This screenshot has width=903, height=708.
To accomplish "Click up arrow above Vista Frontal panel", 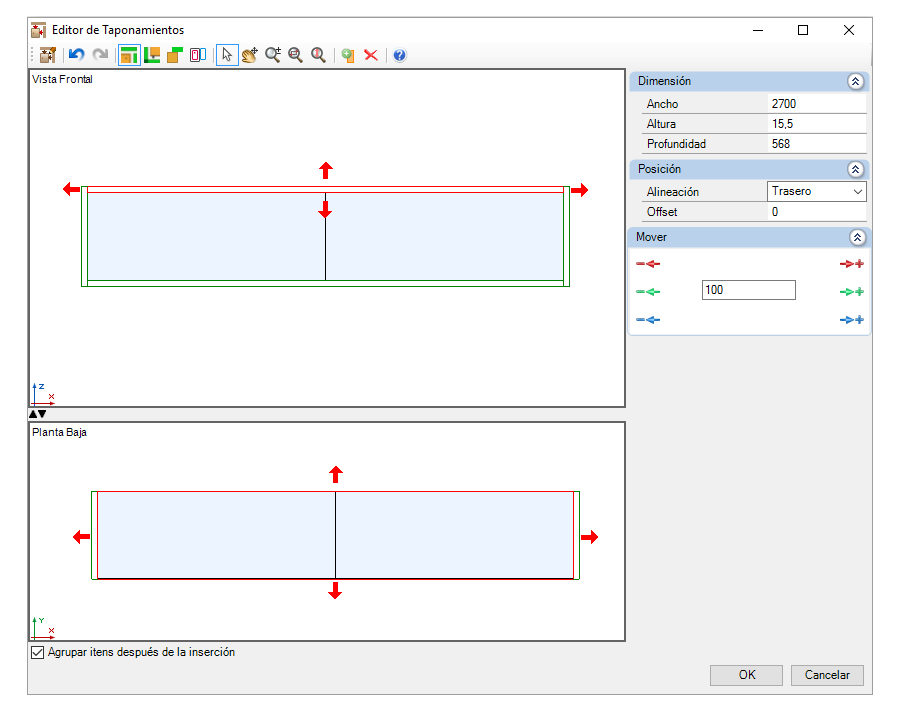I will (326, 171).
